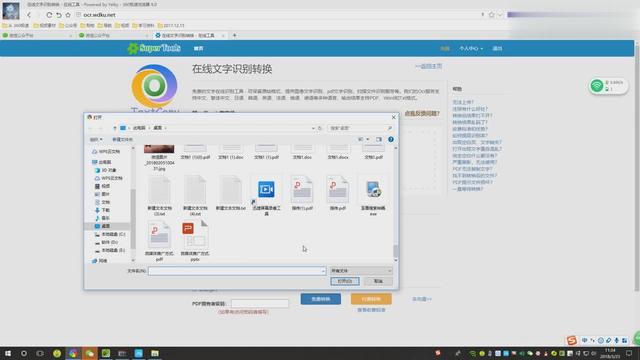This screenshot has height=360, width=640.
Task: Select the 操作.pdf file
Action: [x=338, y=193]
